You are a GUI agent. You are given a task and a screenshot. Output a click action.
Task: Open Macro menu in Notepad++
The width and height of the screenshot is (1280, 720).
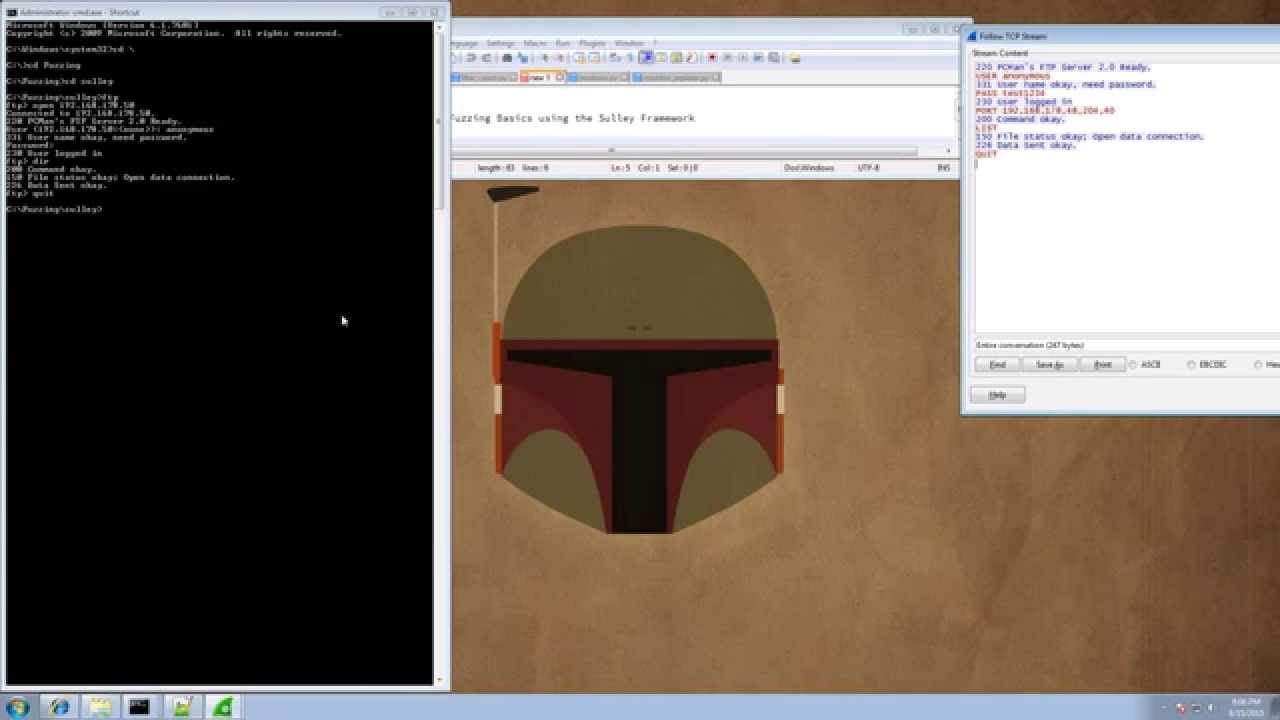click(x=535, y=43)
